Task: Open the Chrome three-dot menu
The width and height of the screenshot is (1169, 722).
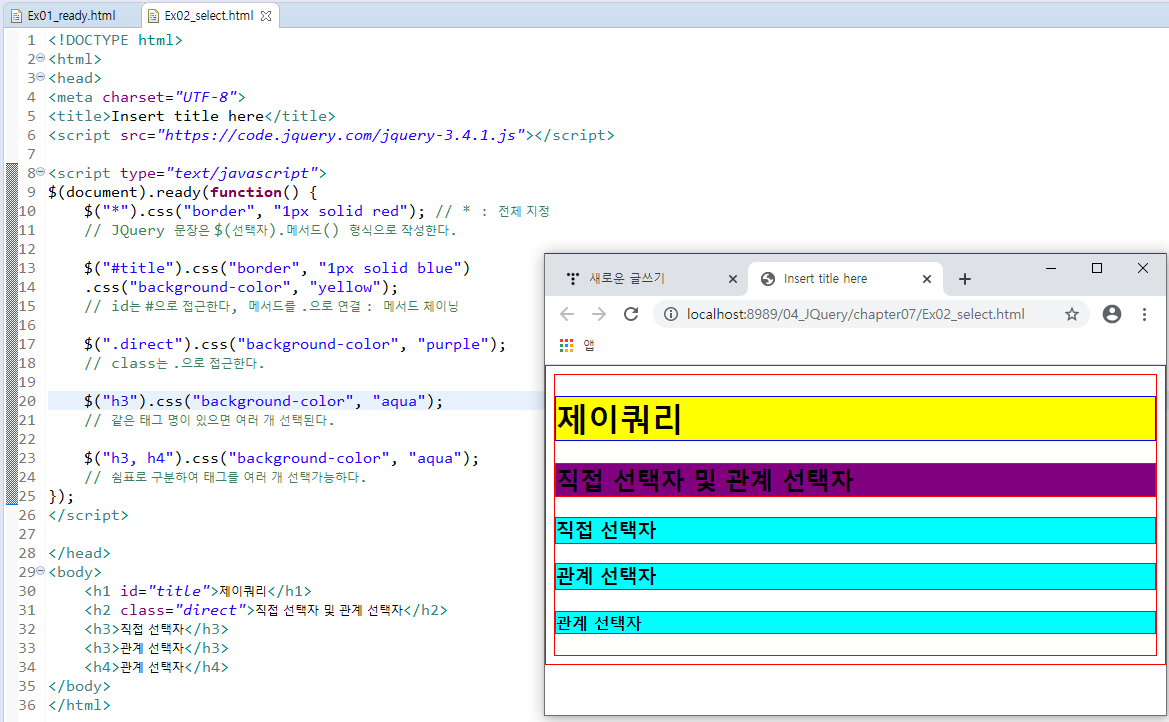Action: tap(1144, 314)
